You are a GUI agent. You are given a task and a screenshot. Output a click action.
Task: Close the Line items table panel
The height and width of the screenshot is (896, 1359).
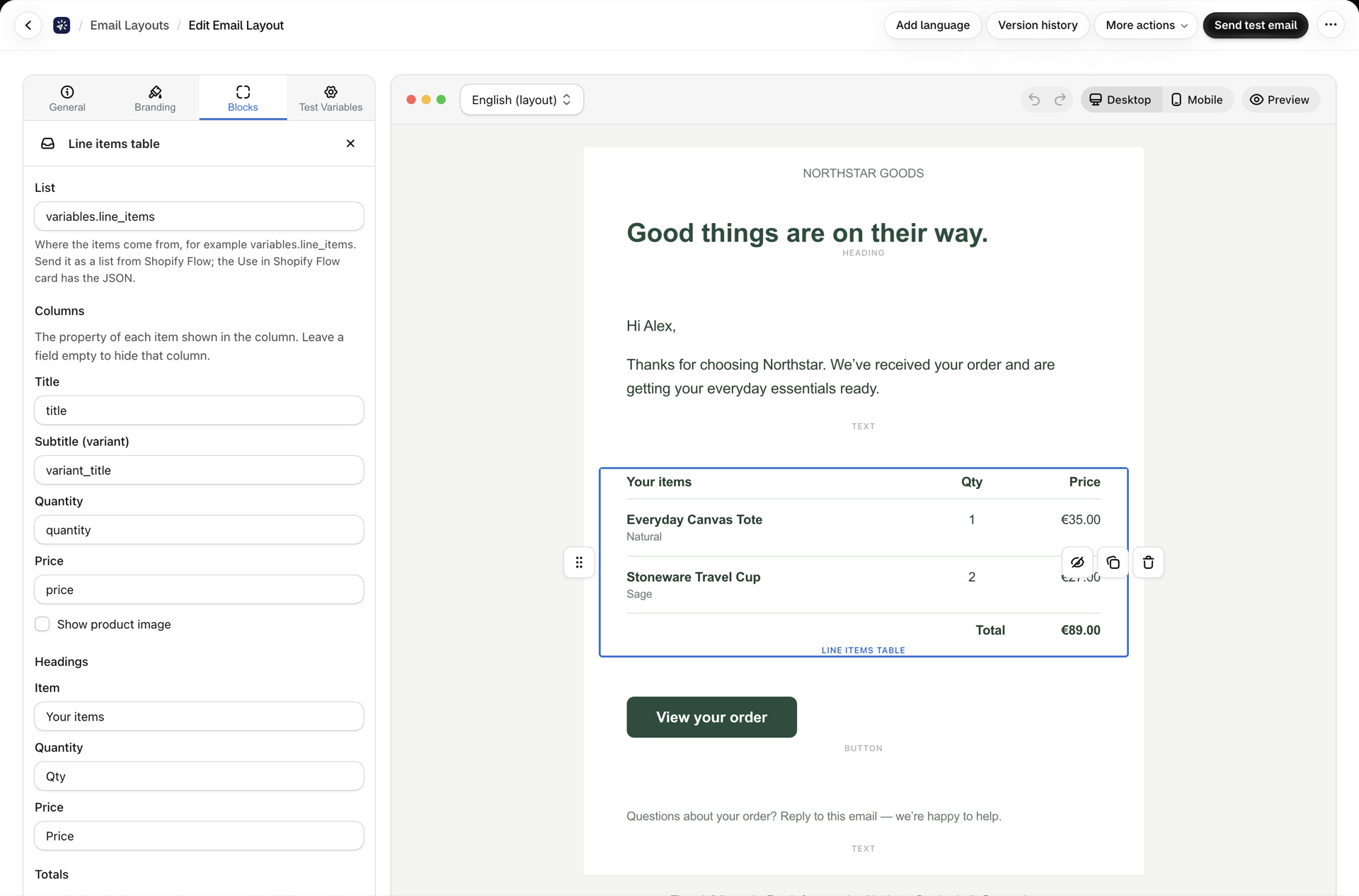(x=350, y=144)
